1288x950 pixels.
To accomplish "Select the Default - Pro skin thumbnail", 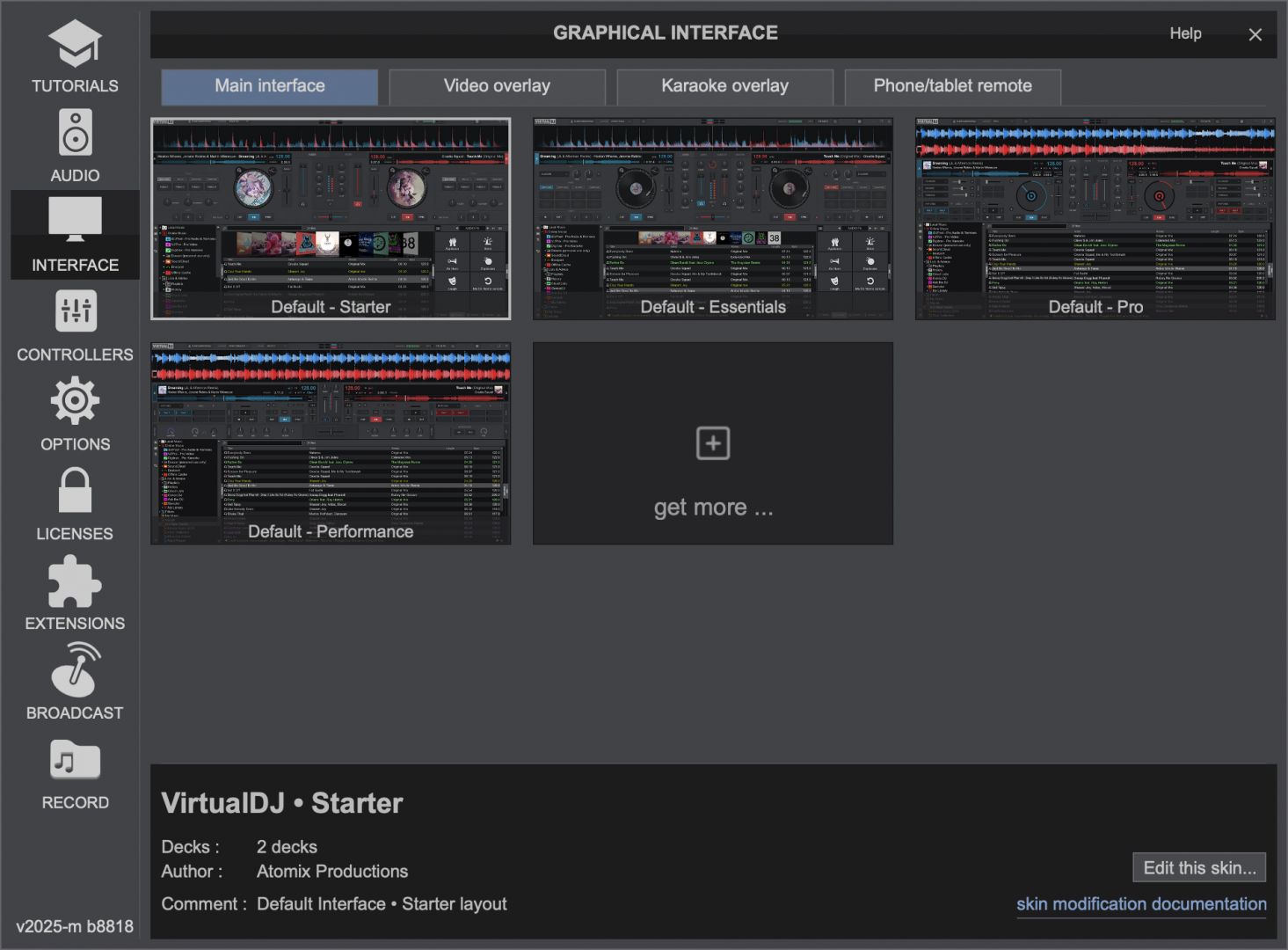I will tap(1095, 218).
